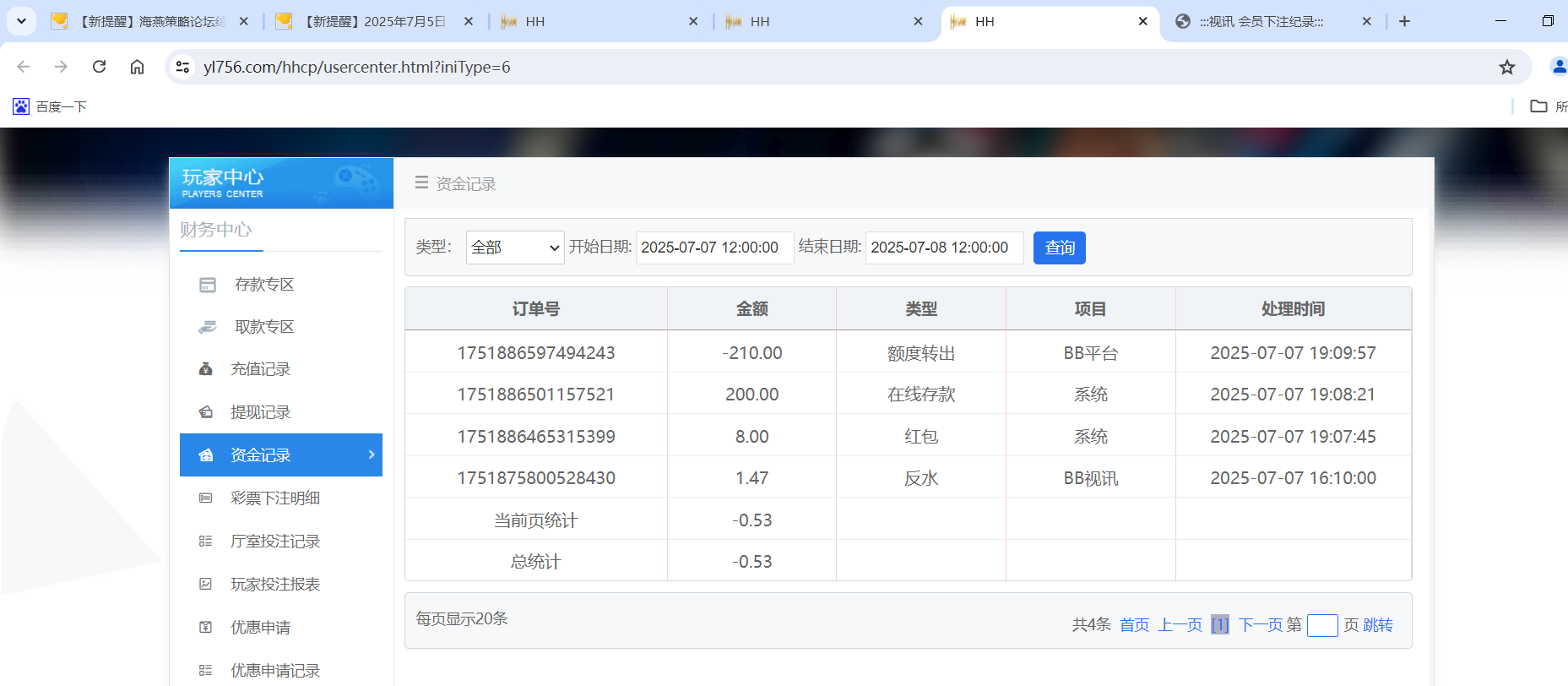1568x686 pixels.
Task: Click the 彩票下注明细 list icon
Action: pyautogui.click(x=206, y=498)
